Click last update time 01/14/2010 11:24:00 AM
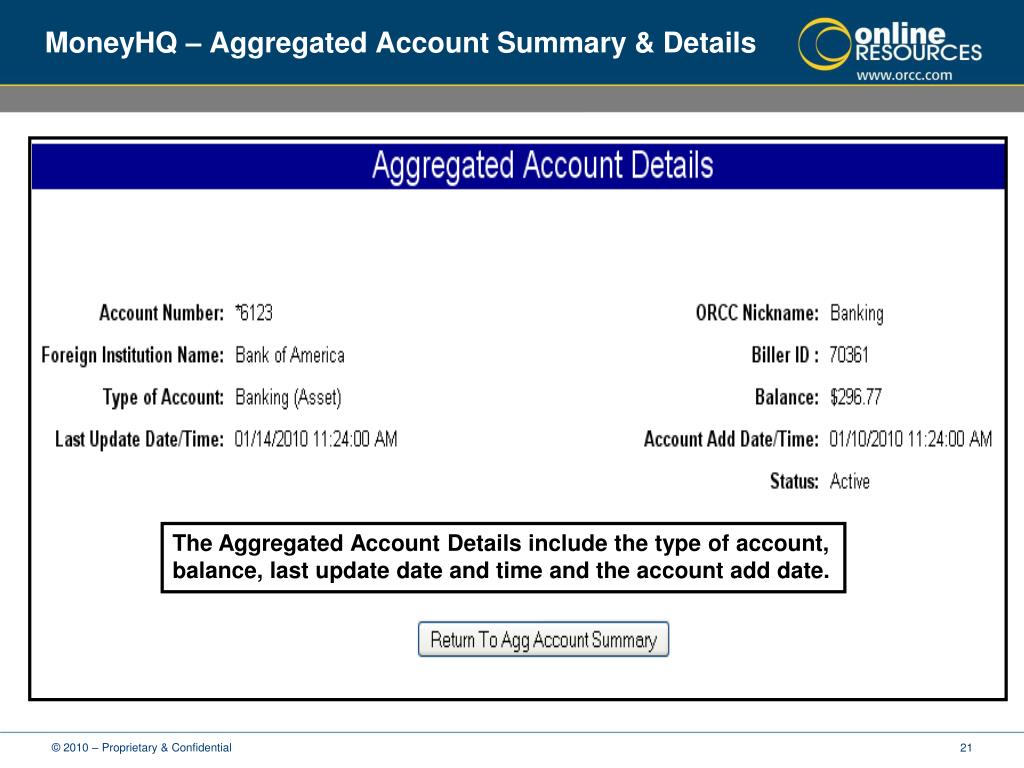Viewport: 1024px width, 768px height. click(316, 439)
